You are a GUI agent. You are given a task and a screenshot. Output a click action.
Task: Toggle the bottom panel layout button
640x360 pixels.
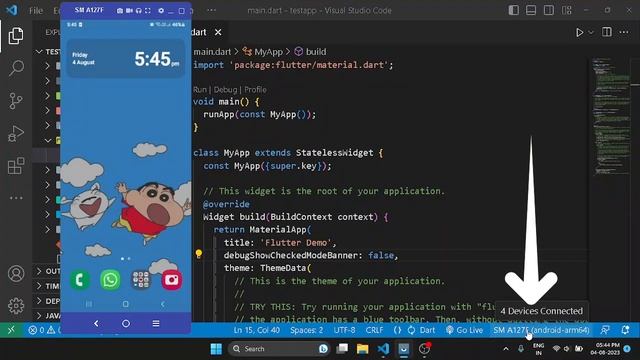531,10
